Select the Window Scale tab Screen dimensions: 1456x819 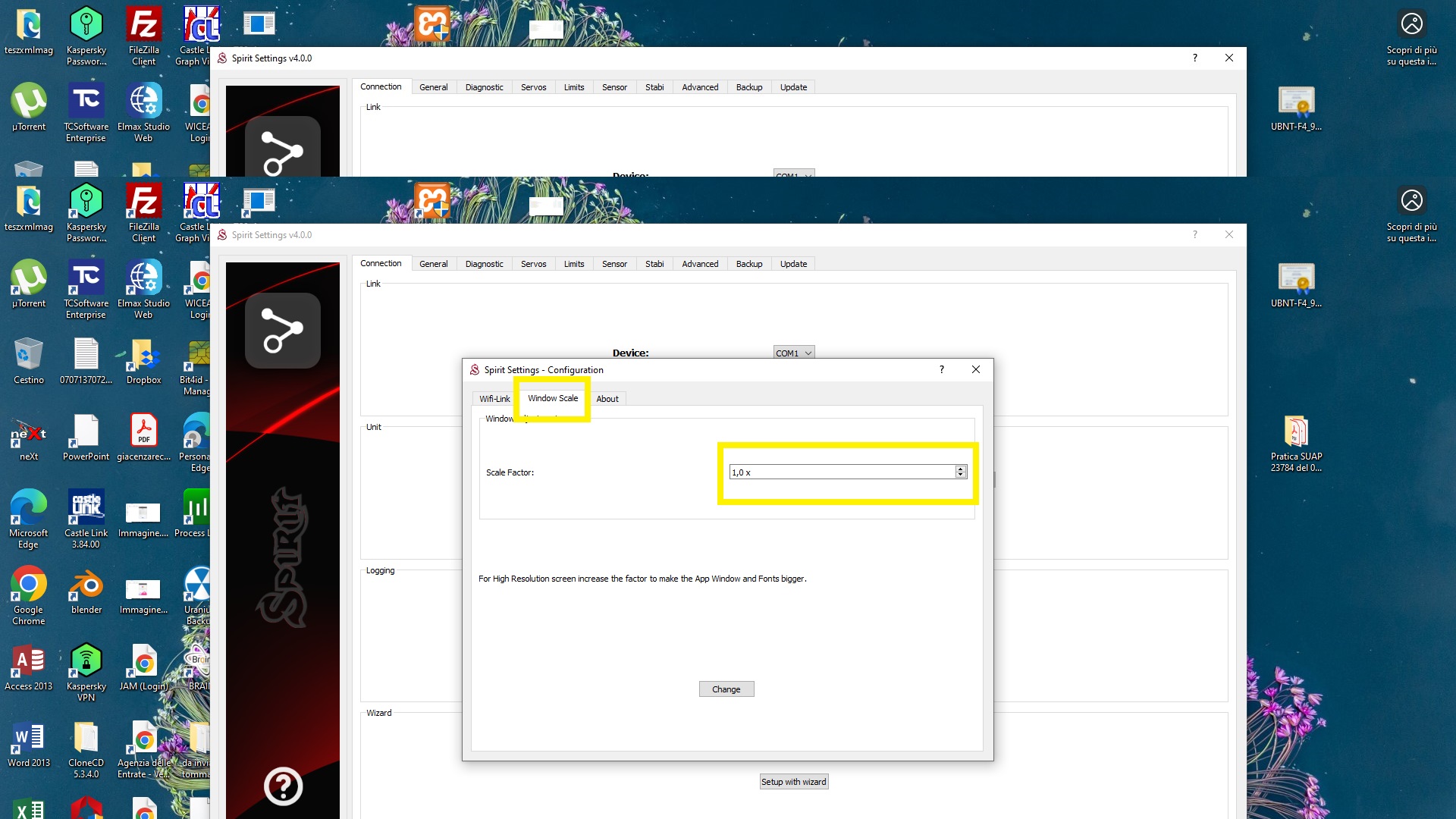tap(553, 398)
